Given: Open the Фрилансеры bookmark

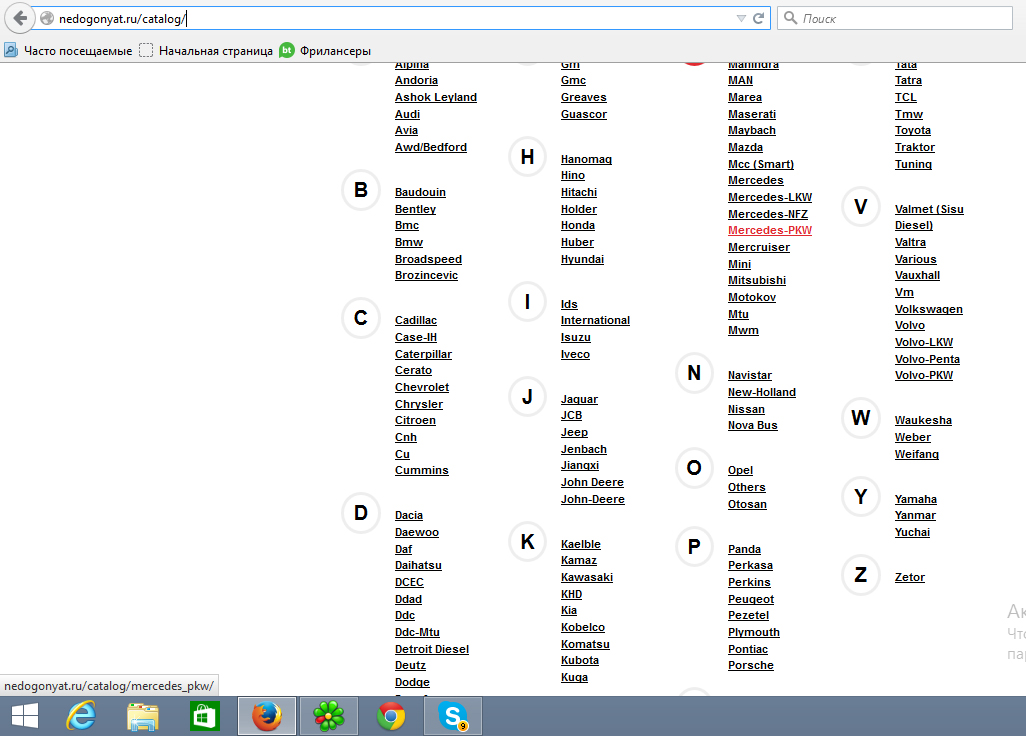Looking at the screenshot, I should [x=325, y=50].
